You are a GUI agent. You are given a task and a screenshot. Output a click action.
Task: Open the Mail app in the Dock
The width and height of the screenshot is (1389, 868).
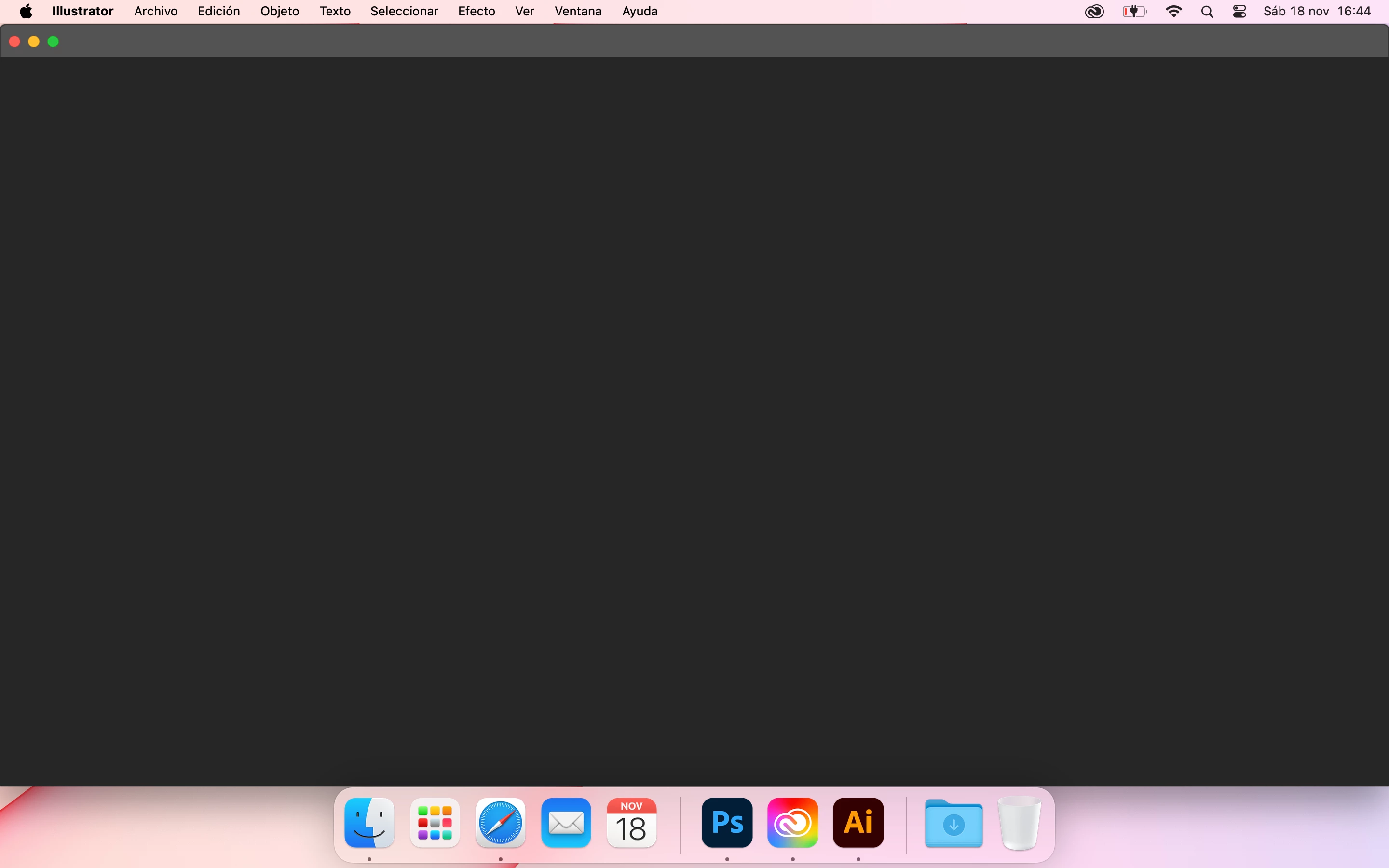566,823
